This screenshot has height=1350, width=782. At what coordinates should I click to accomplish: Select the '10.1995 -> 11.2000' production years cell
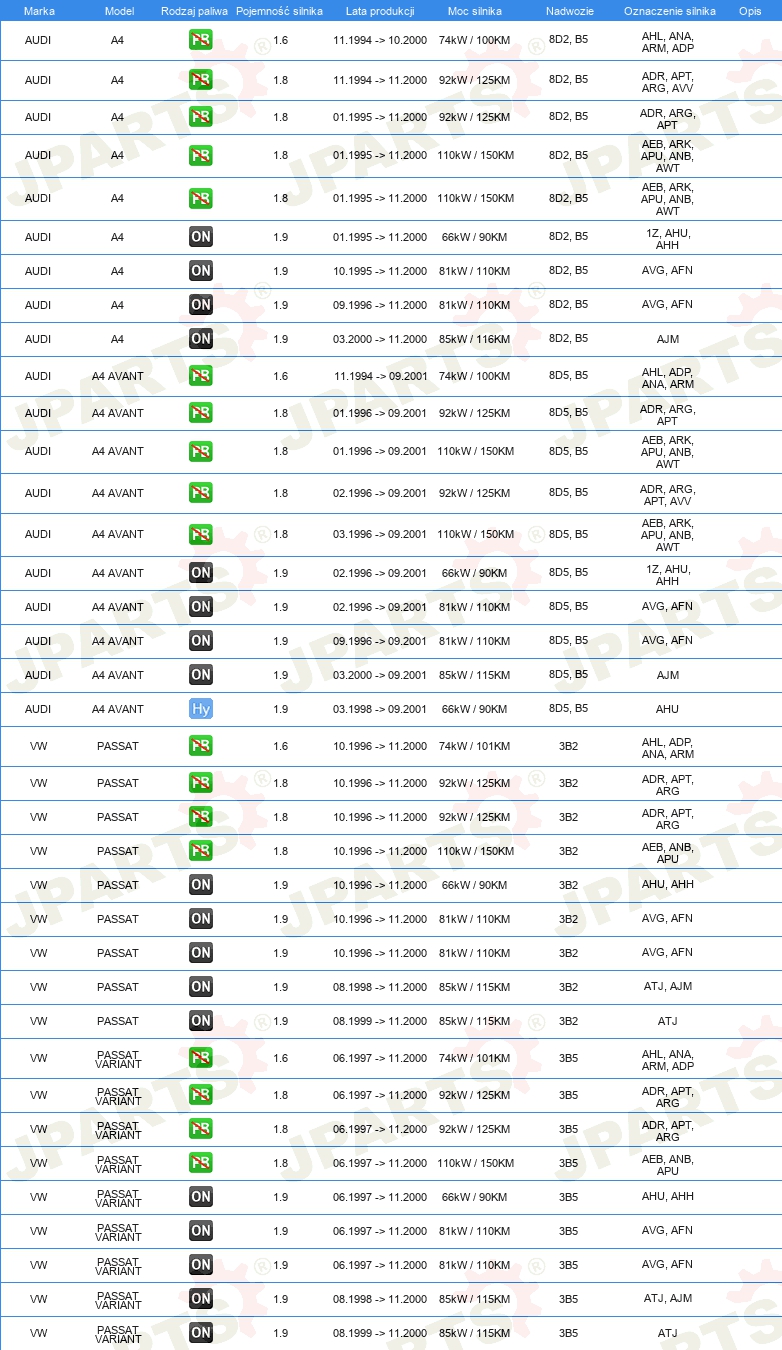coord(380,271)
